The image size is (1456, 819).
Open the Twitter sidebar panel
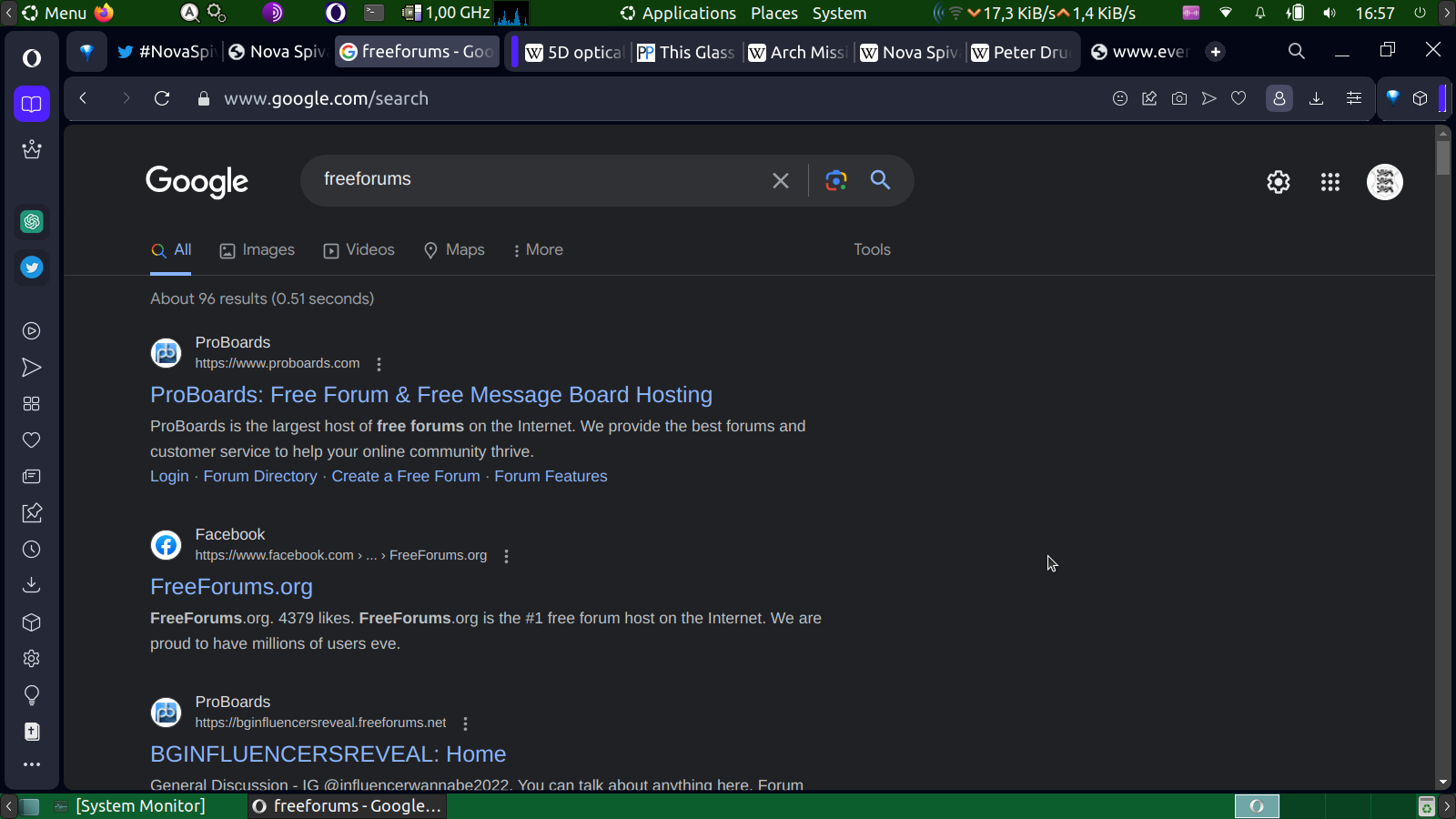32,268
